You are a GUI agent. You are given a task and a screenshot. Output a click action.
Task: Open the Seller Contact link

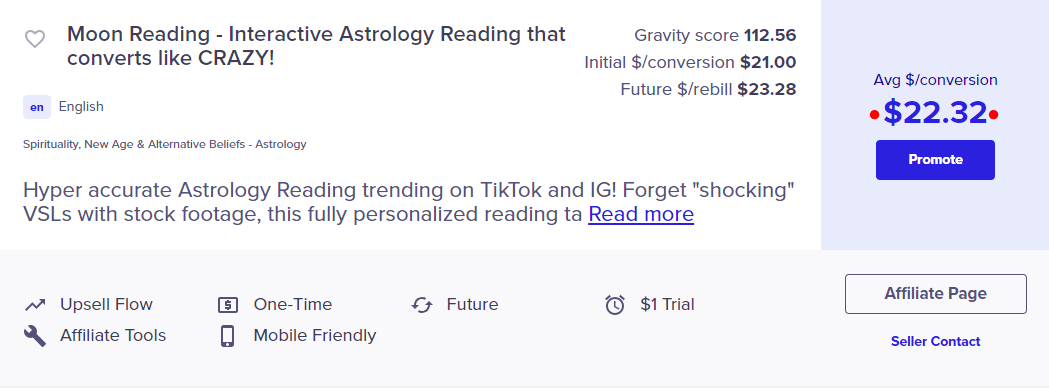(x=935, y=341)
